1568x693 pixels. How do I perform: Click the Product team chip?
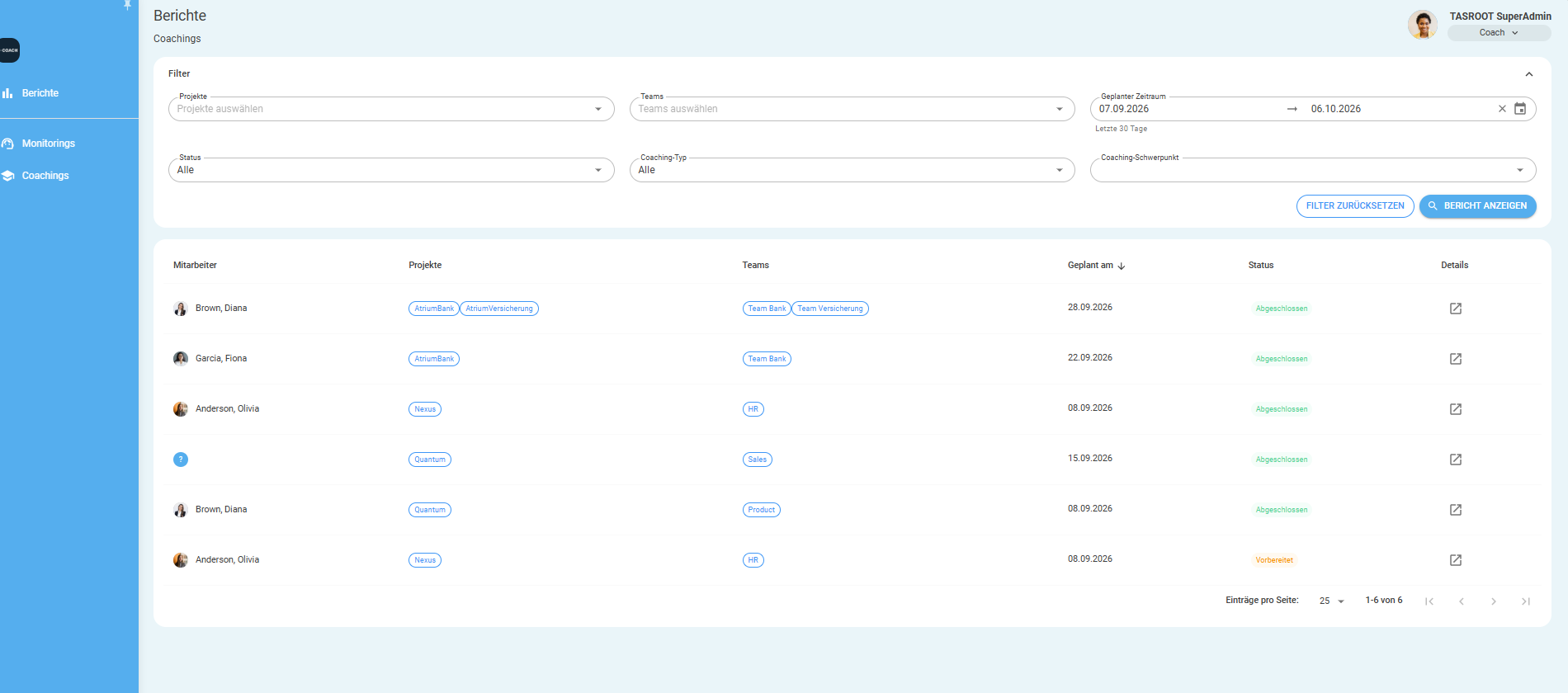click(762, 510)
